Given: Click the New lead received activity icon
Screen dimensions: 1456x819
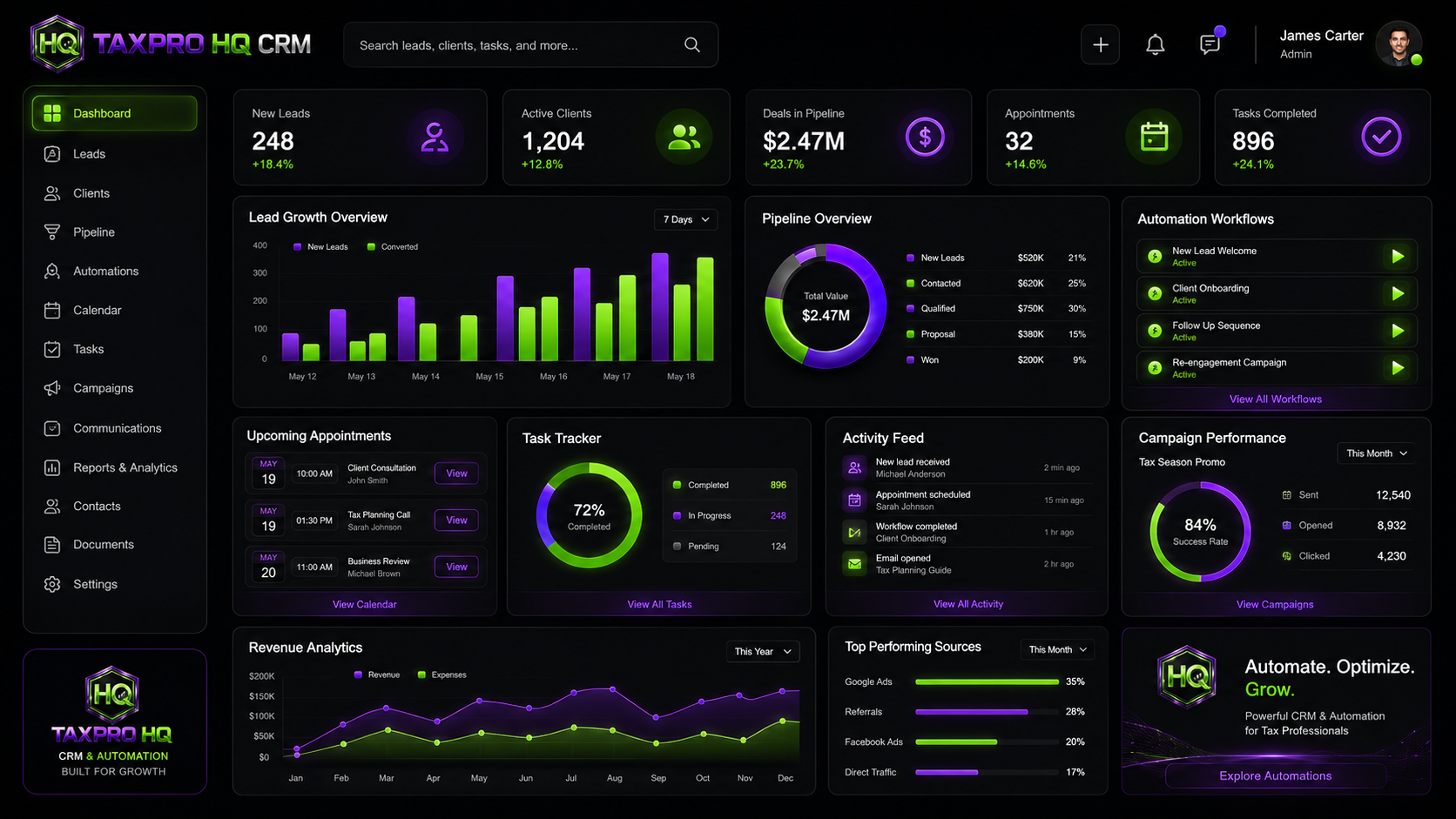Looking at the screenshot, I should 855,467.
